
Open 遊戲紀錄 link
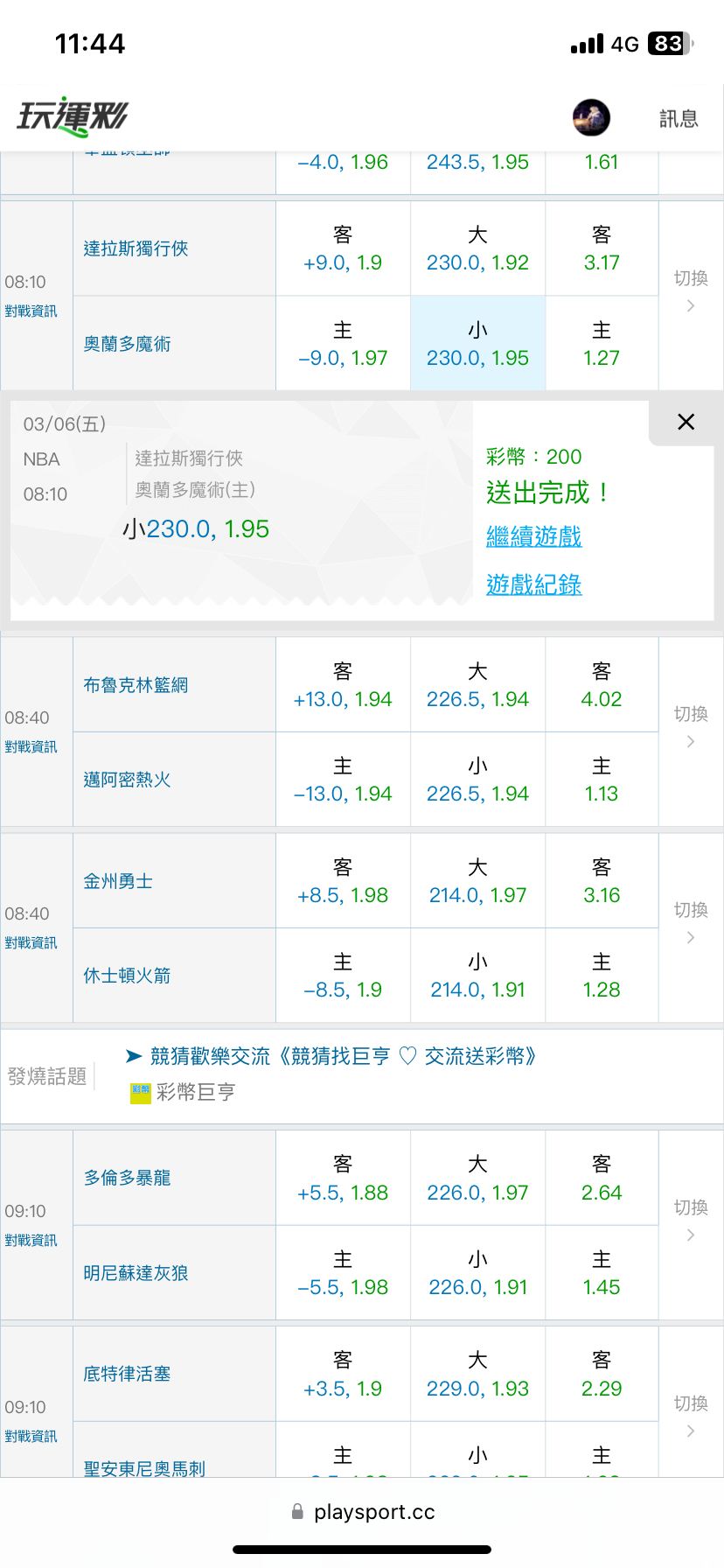(534, 584)
